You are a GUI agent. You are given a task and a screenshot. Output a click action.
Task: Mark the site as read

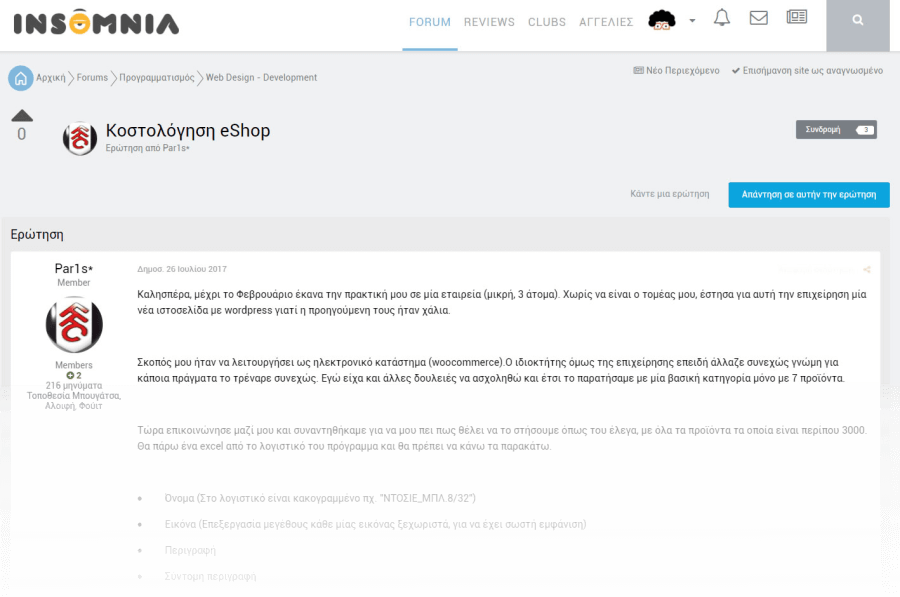(x=807, y=71)
